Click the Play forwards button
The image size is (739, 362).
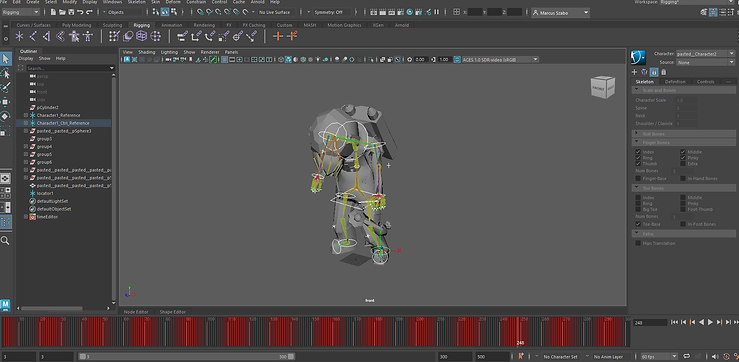point(710,322)
